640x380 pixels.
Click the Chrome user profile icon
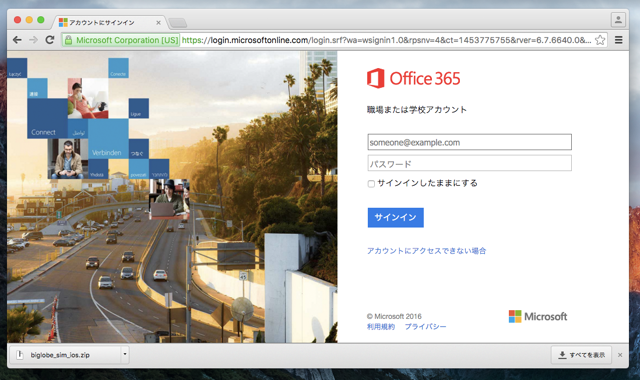point(618,19)
